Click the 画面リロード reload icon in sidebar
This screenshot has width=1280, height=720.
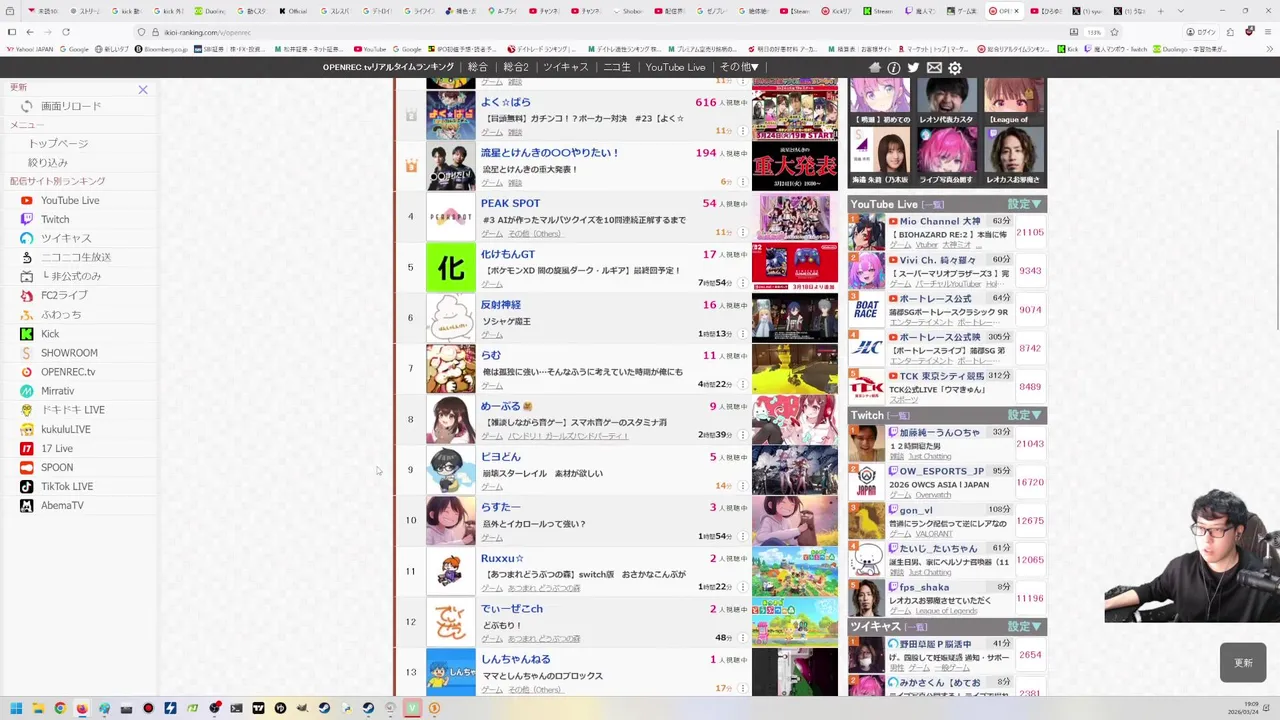pos(27,106)
